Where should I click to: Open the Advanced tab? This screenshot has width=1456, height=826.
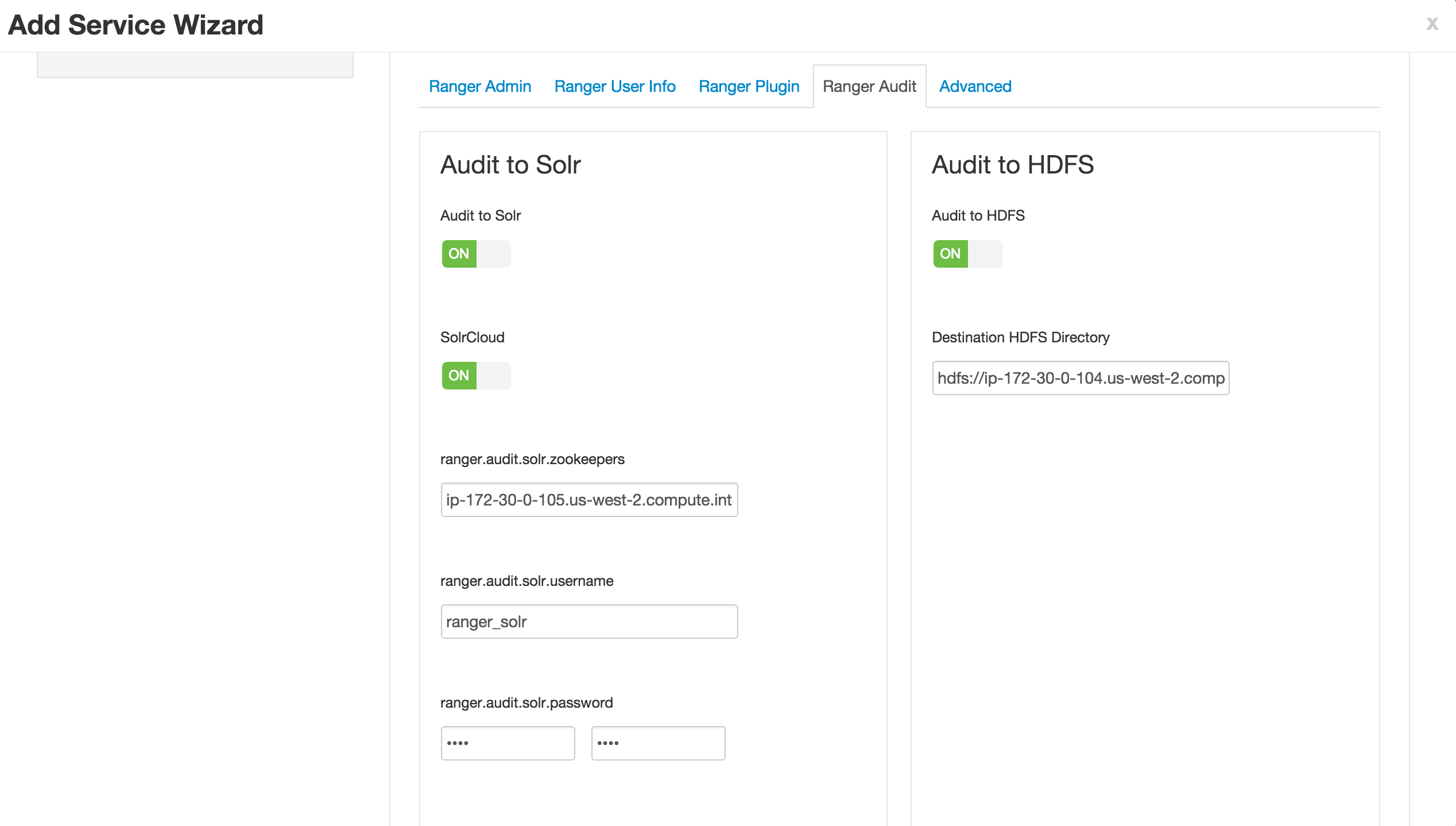[x=975, y=86]
